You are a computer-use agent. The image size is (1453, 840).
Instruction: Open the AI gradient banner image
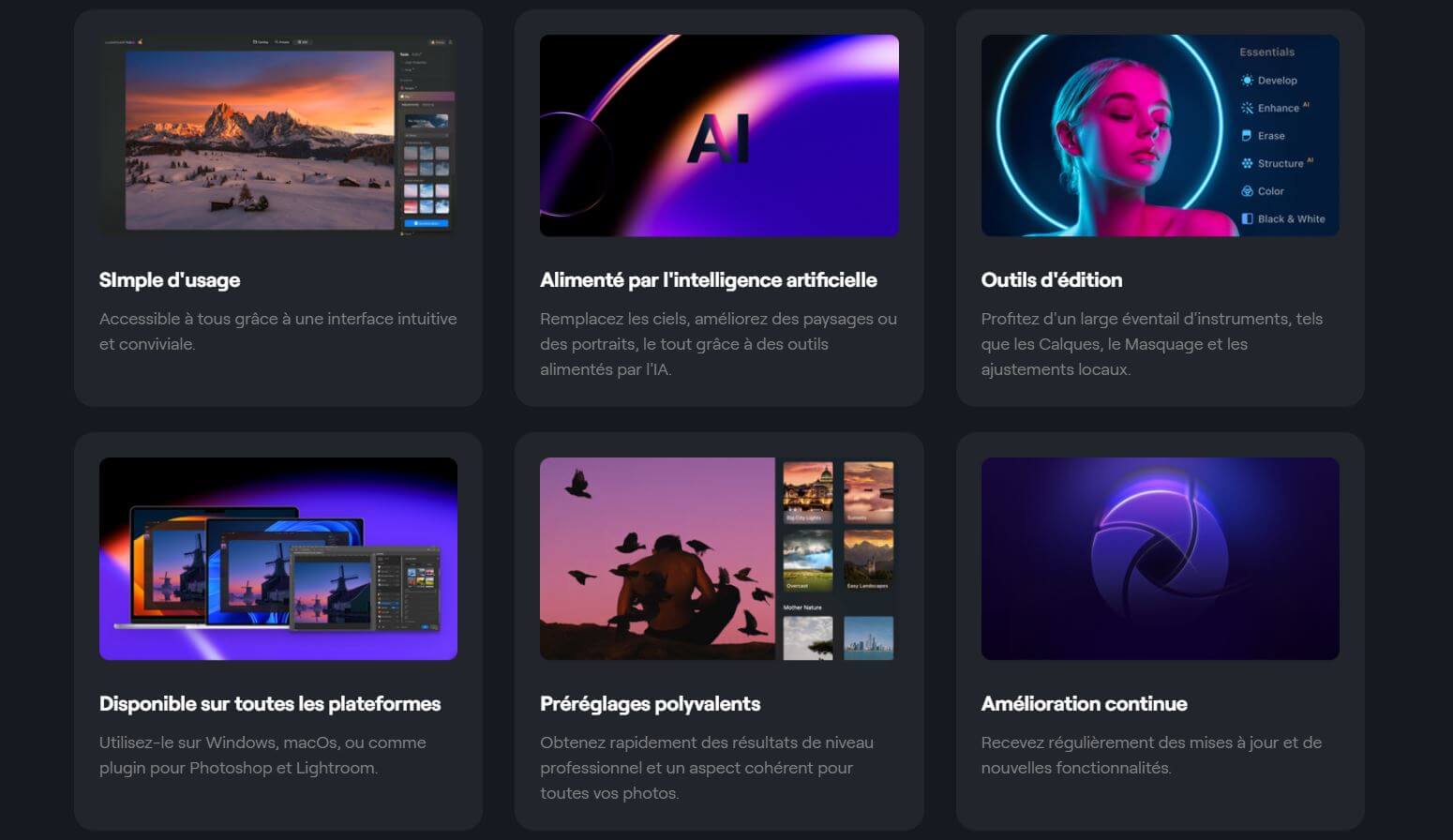[x=719, y=136]
